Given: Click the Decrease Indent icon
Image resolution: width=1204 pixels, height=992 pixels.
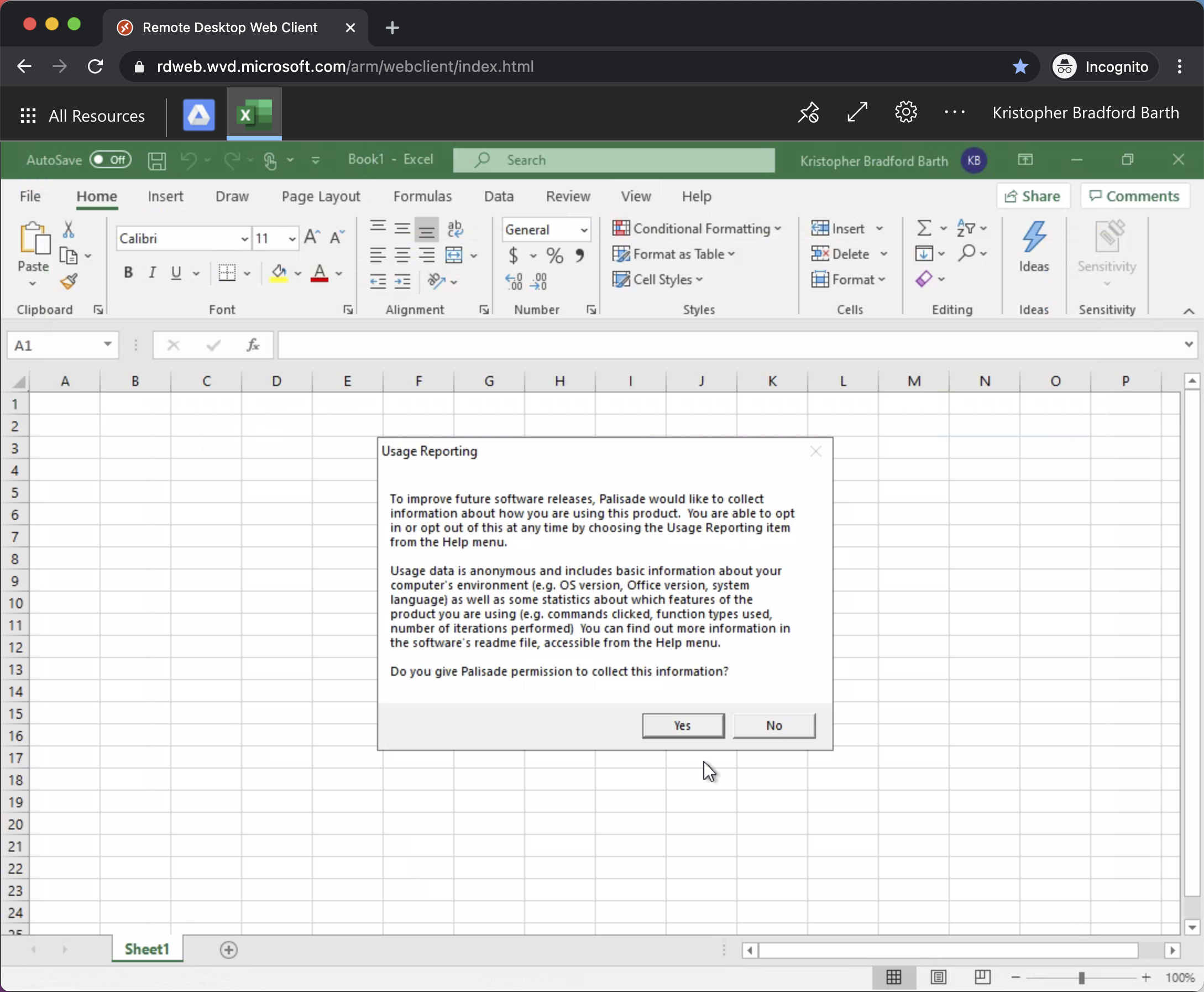Looking at the screenshot, I should pyautogui.click(x=378, y=281).
